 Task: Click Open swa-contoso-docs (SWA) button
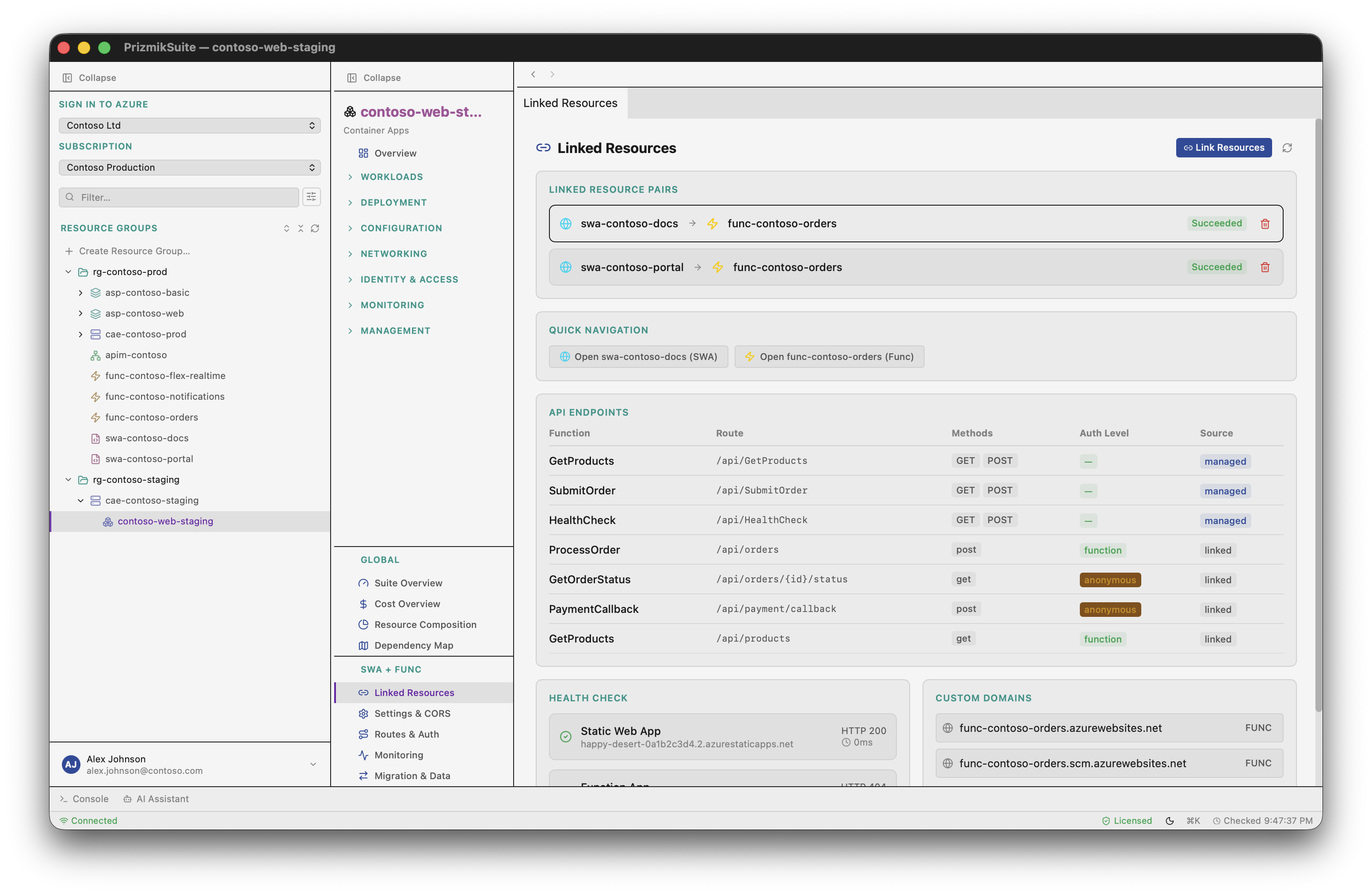click(x=638, y=357)
